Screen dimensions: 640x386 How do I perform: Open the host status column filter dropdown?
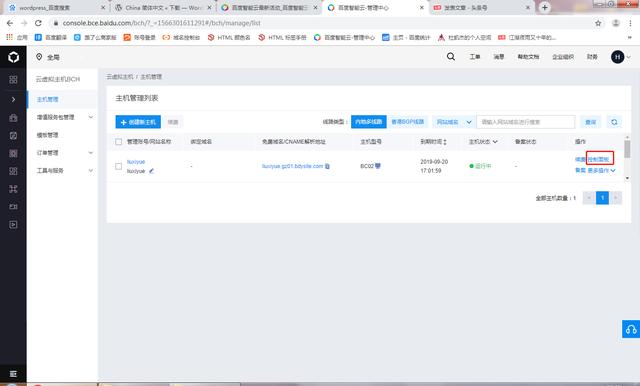pyautogui.click(x=495, y=142)
